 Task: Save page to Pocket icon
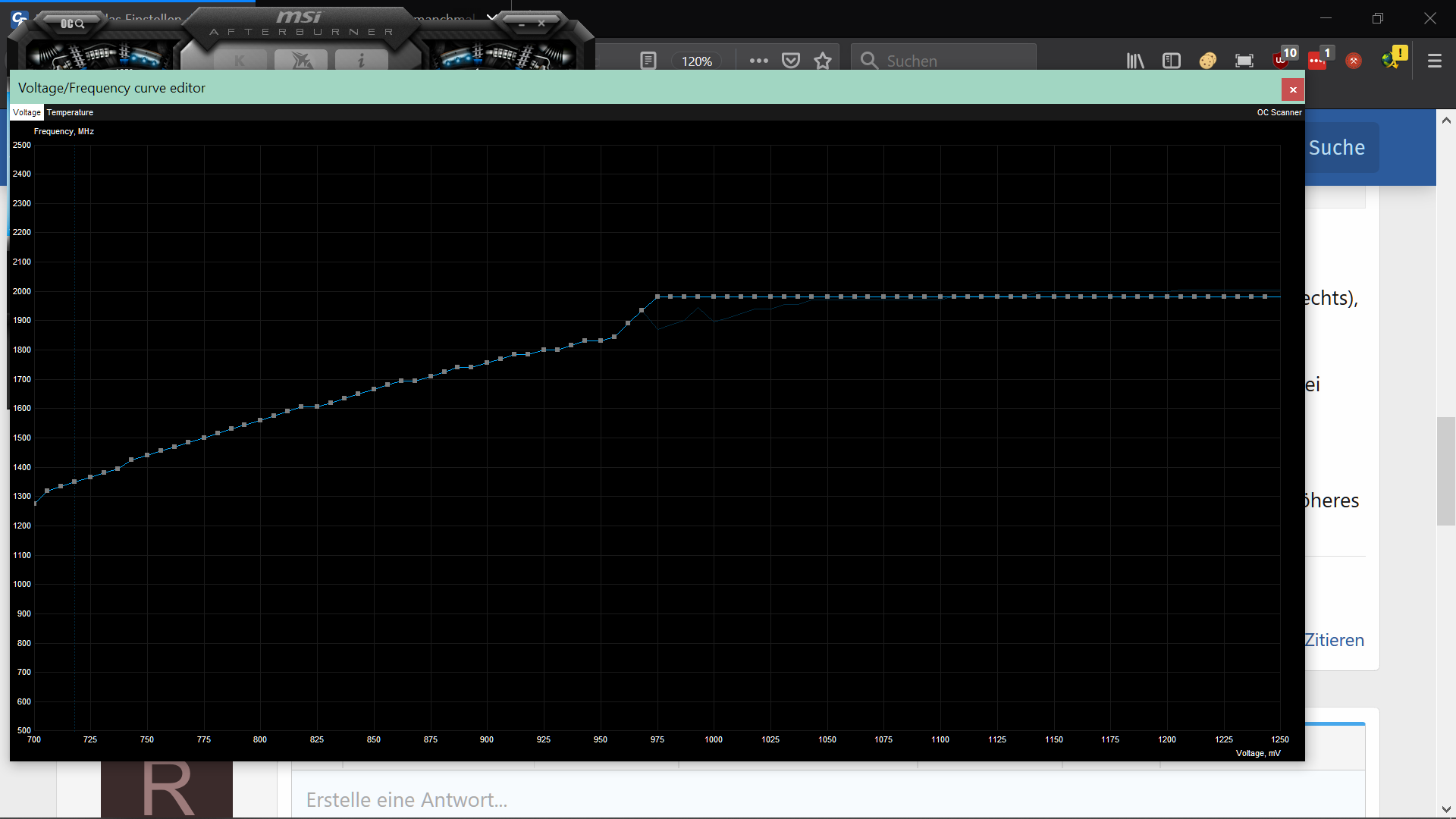[x=791, y=61]
